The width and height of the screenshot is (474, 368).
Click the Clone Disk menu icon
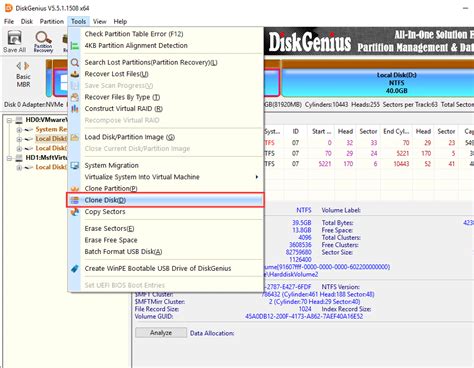tap(75, 200)
